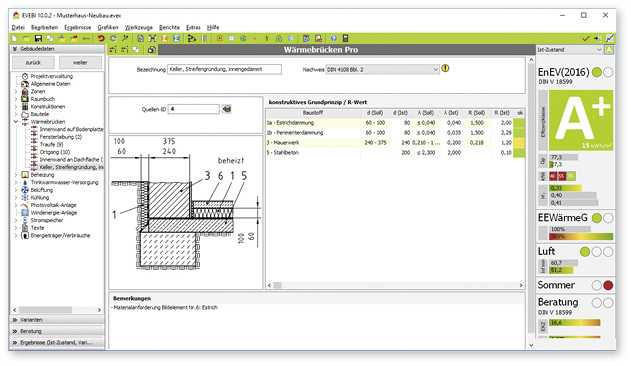The width and height of the screenshot is (631, 366).
Task: Click into the Bezeichnung text field
Action: tap(225, 69)
